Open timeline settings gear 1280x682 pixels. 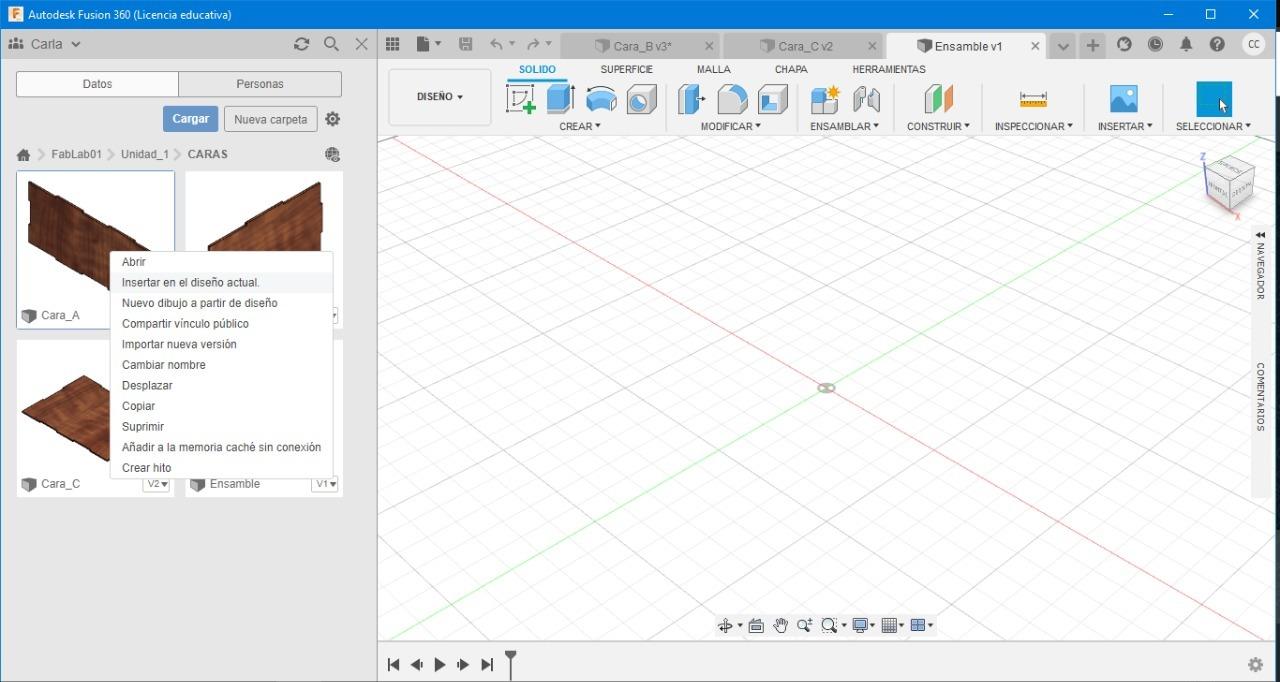[1256, 665]
